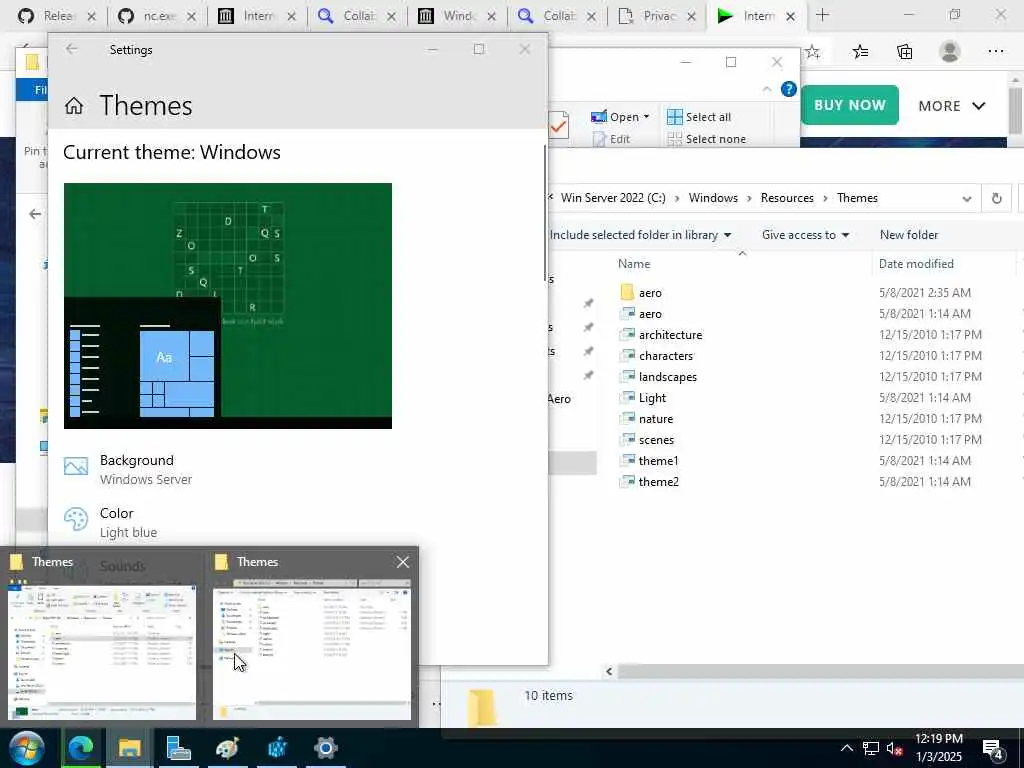
Task: Click Select none in the Explorer ribbon
Action: [707, 139]
